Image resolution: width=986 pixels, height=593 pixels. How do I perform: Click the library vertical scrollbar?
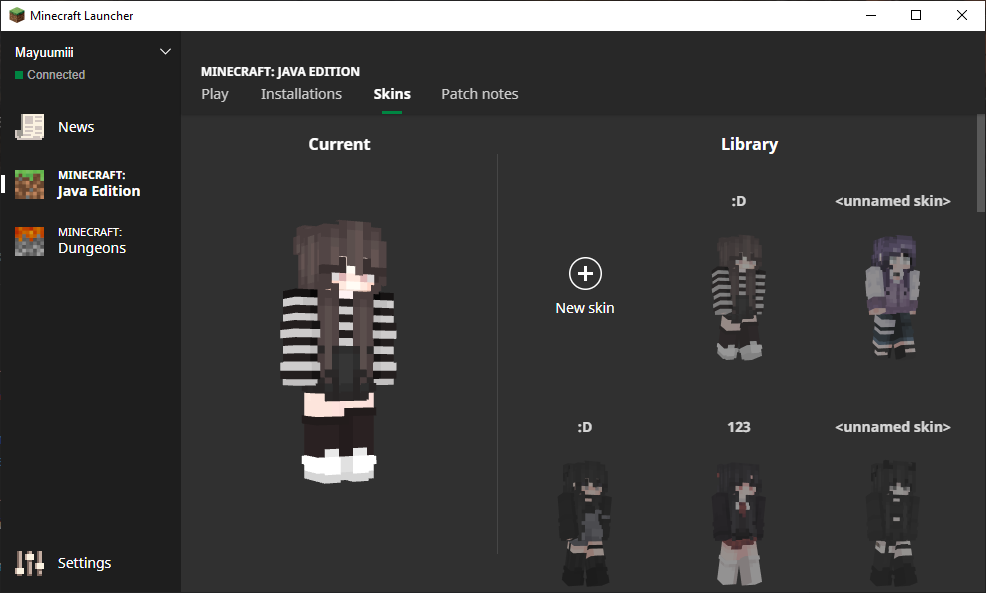click(x=981, y=163)
